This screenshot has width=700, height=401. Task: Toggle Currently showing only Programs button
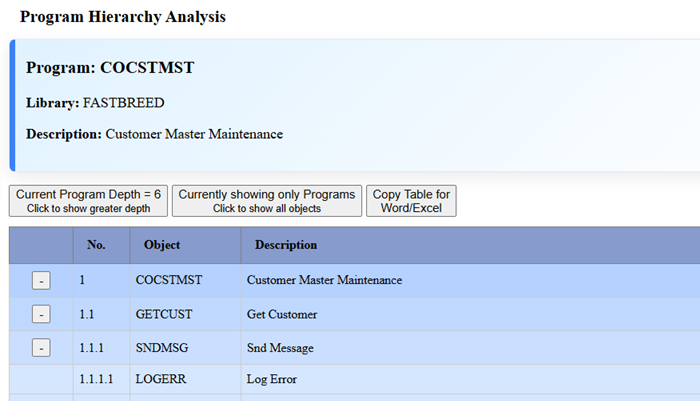tap(264, 201)
